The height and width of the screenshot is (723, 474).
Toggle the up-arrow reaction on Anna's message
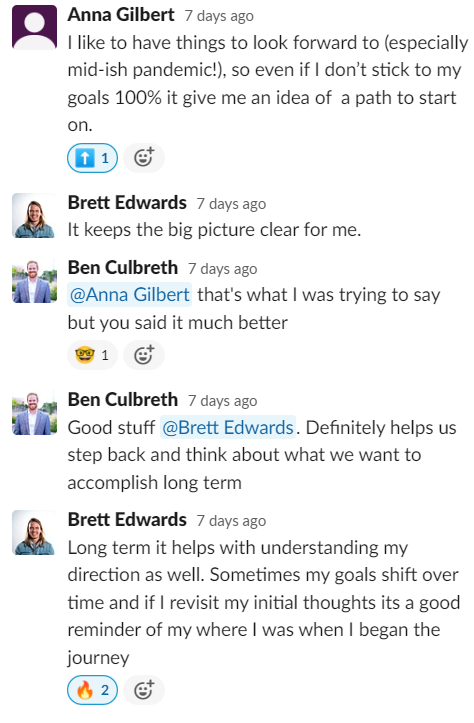pyautogui.click(x=92, y=158)
